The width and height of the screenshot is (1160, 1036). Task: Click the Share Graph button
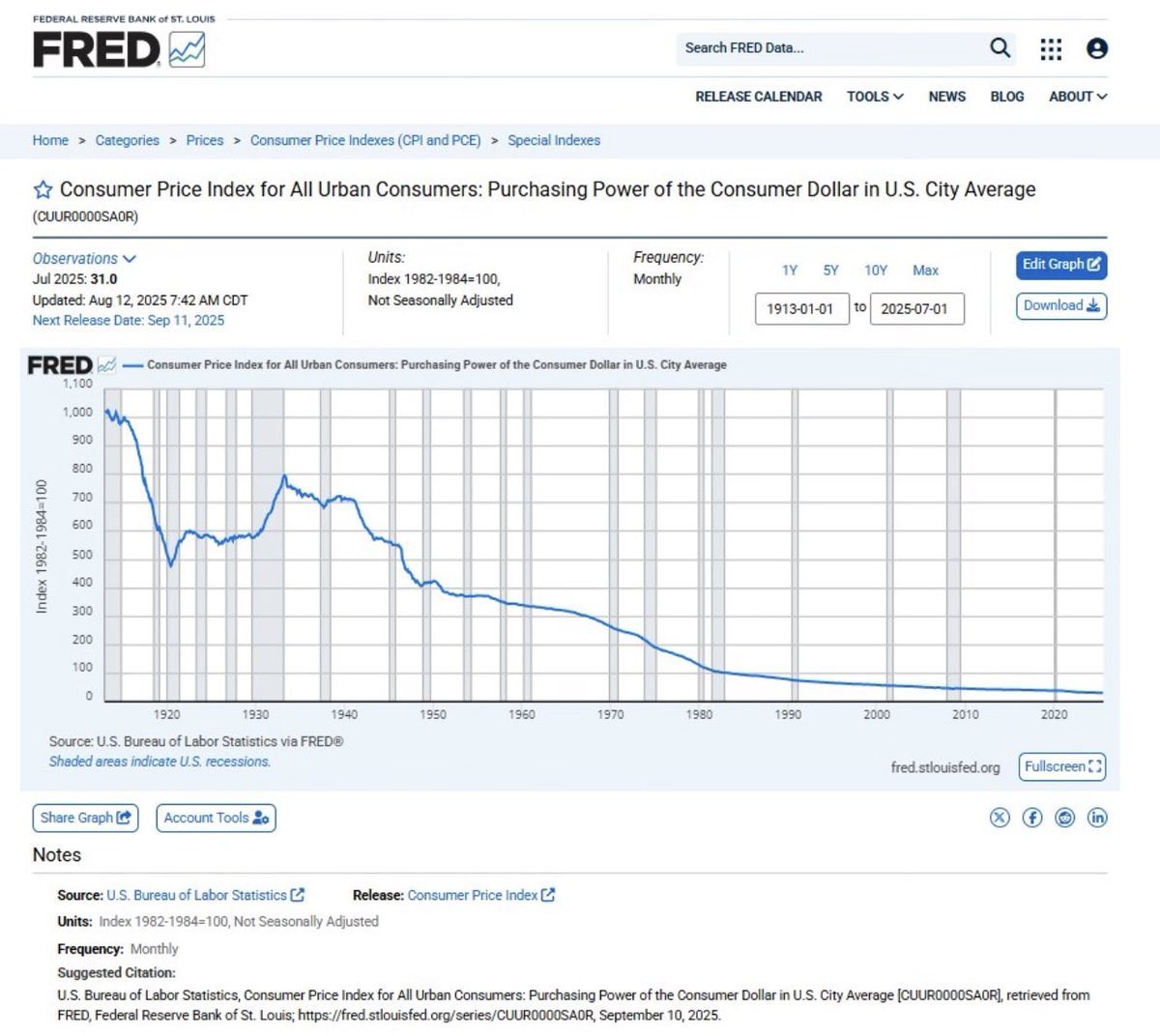(85, 818)
